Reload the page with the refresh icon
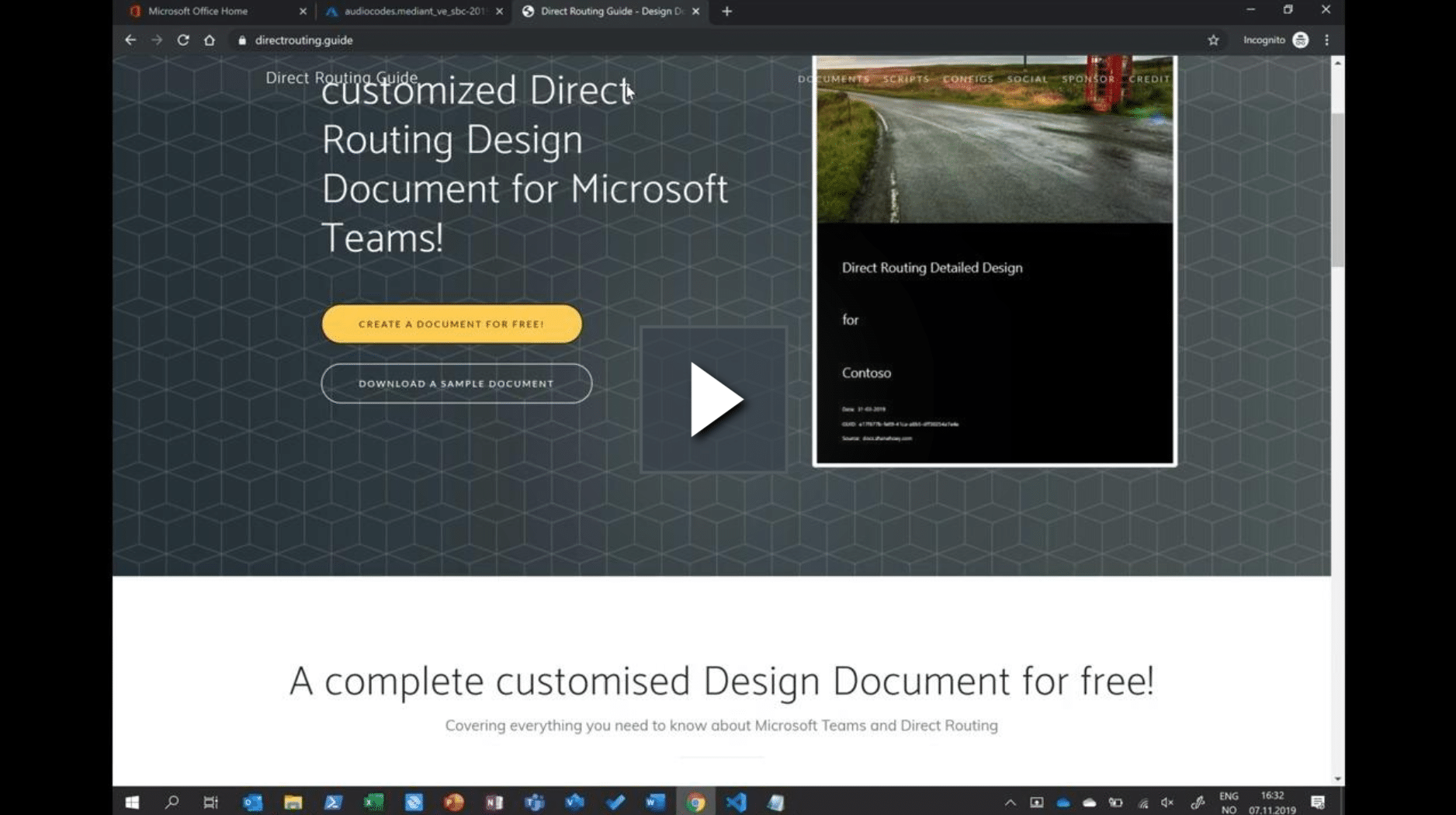This screenshot has height=815, width=1456. [x=183, y=40]
